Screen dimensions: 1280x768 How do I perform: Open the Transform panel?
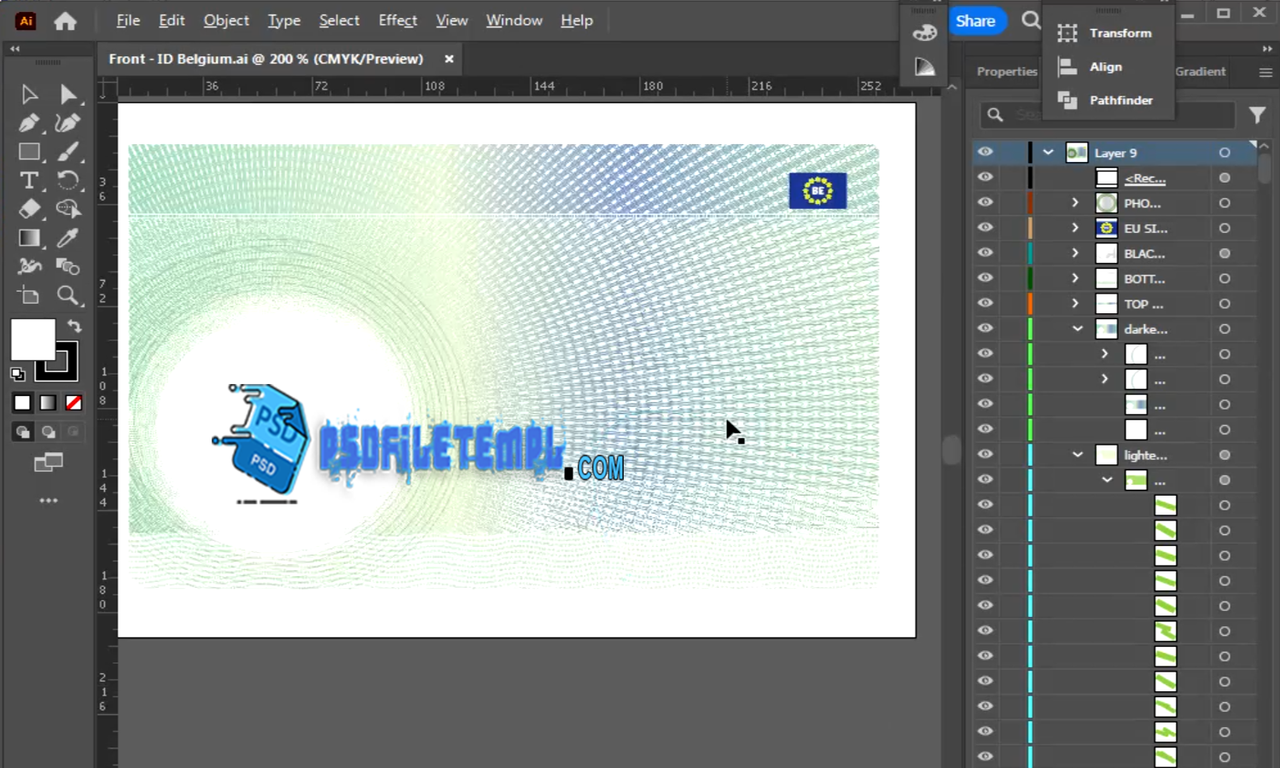(x=1106, y=33)
